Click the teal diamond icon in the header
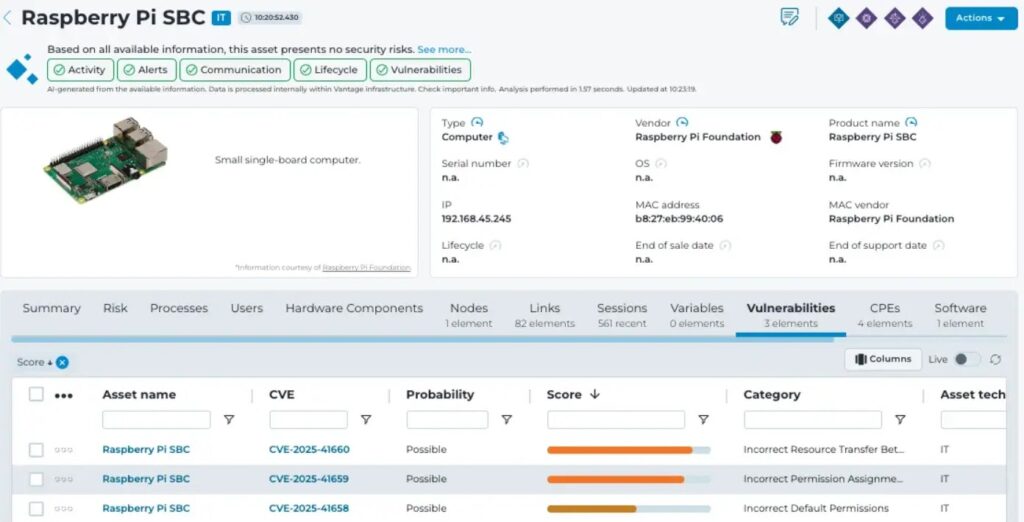 [x=838, y=18]
